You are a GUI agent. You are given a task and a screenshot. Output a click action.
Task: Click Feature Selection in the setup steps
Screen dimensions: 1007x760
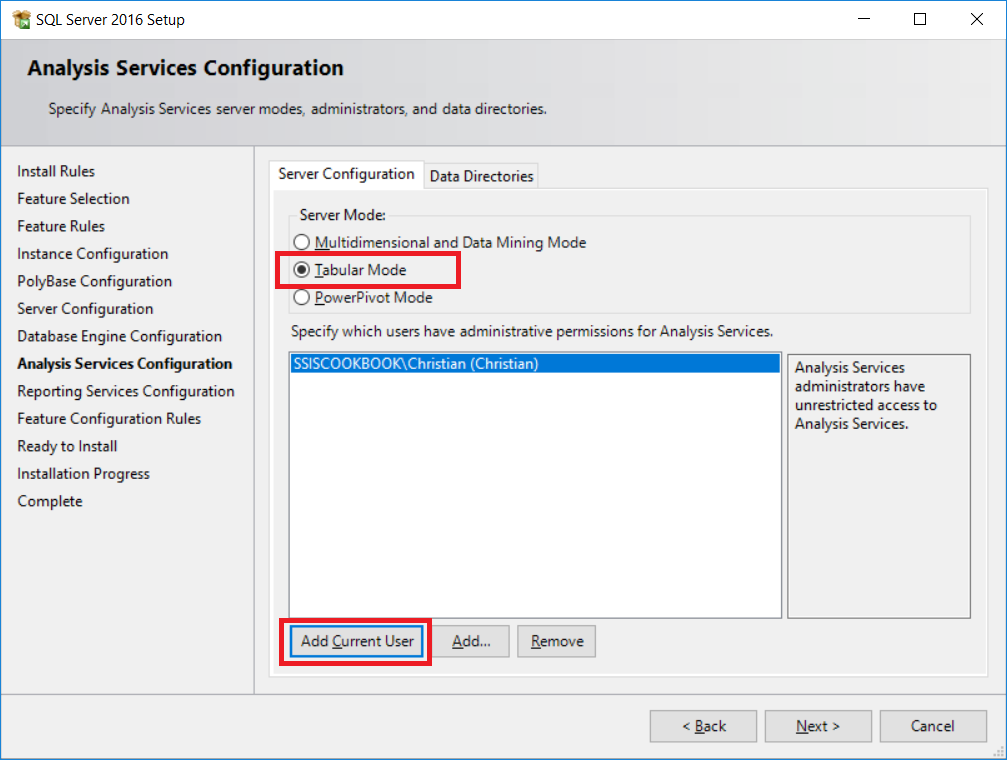[73, 199]
